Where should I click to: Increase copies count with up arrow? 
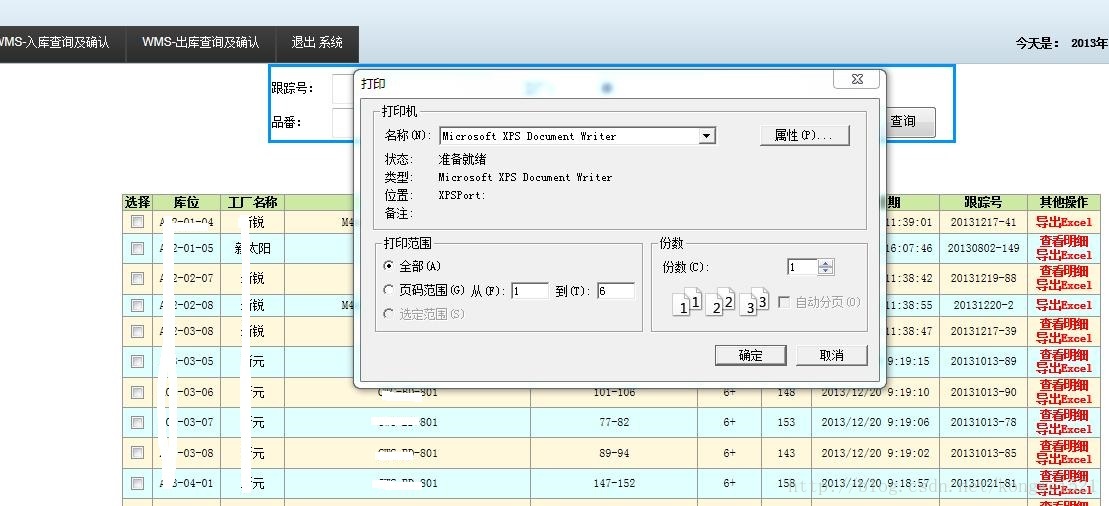(x=825, y=263)
